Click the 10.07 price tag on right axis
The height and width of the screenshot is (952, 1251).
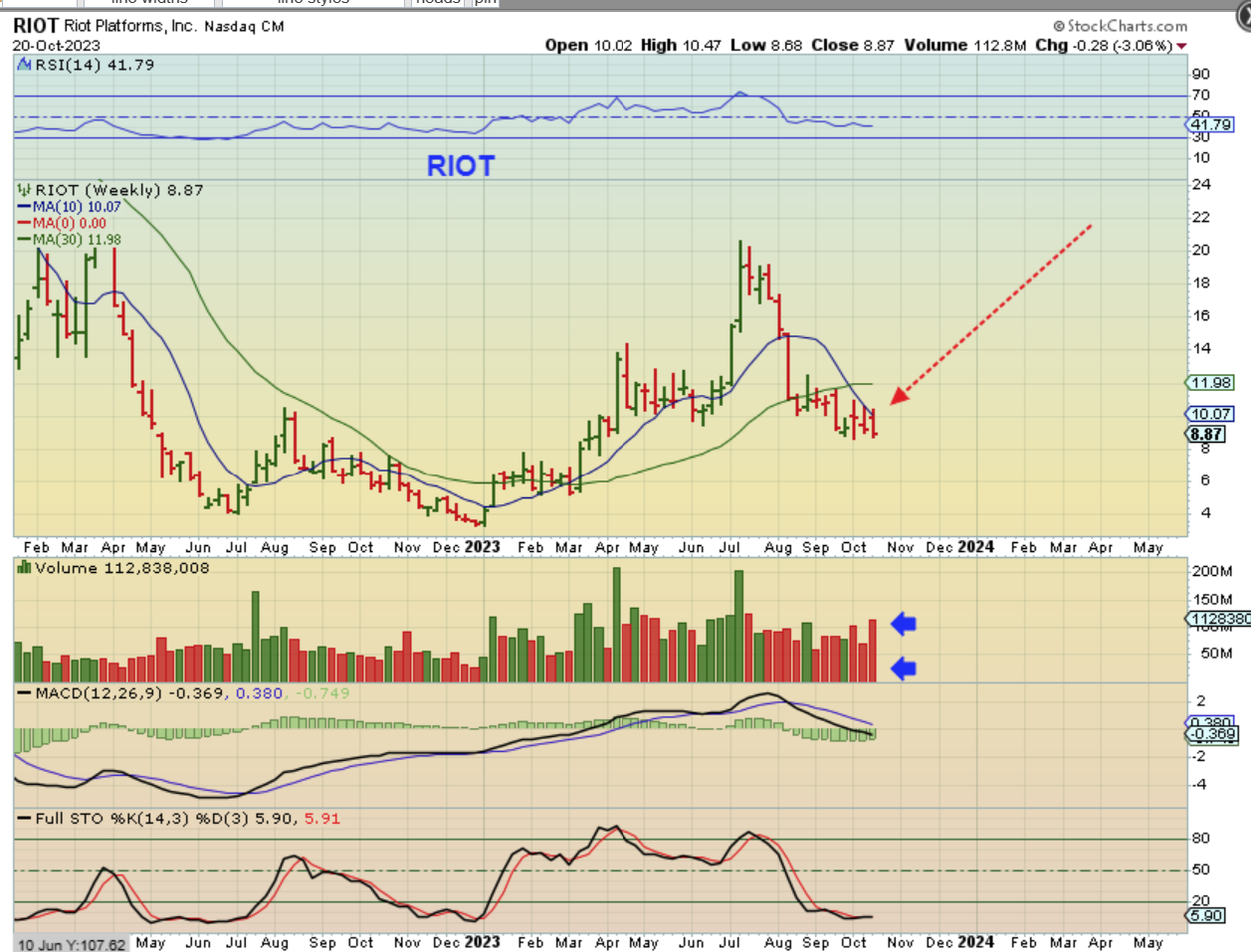pos(1211,414)
